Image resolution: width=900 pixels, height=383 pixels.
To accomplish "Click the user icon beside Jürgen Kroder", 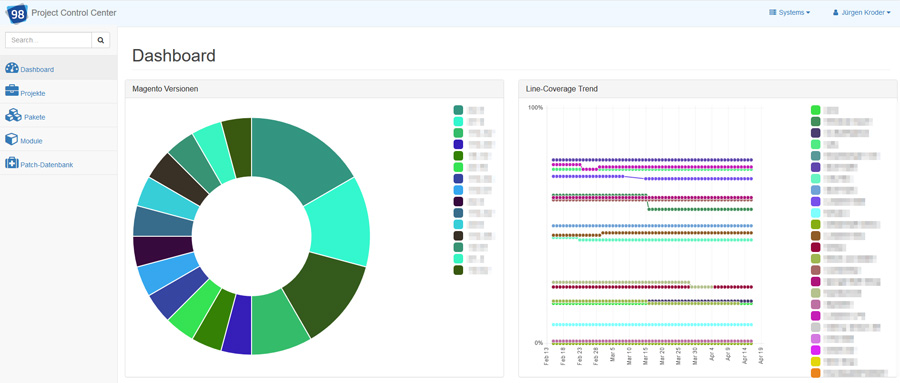I will click(x=836, y=12).
